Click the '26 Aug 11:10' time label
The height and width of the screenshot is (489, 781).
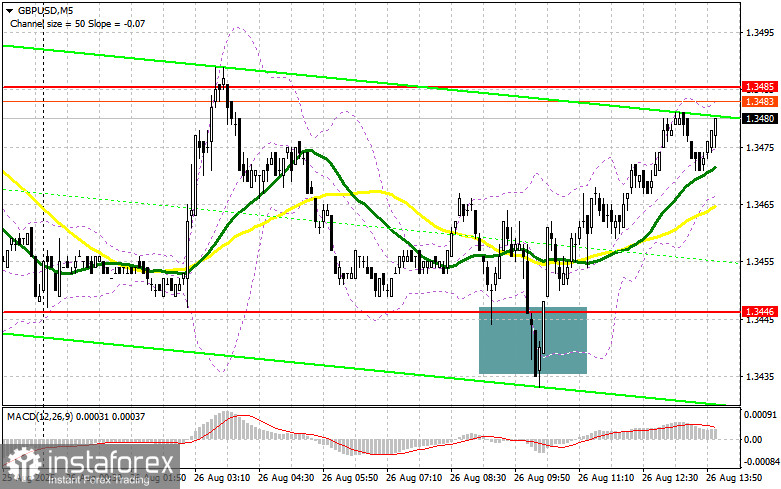point(606,478)
